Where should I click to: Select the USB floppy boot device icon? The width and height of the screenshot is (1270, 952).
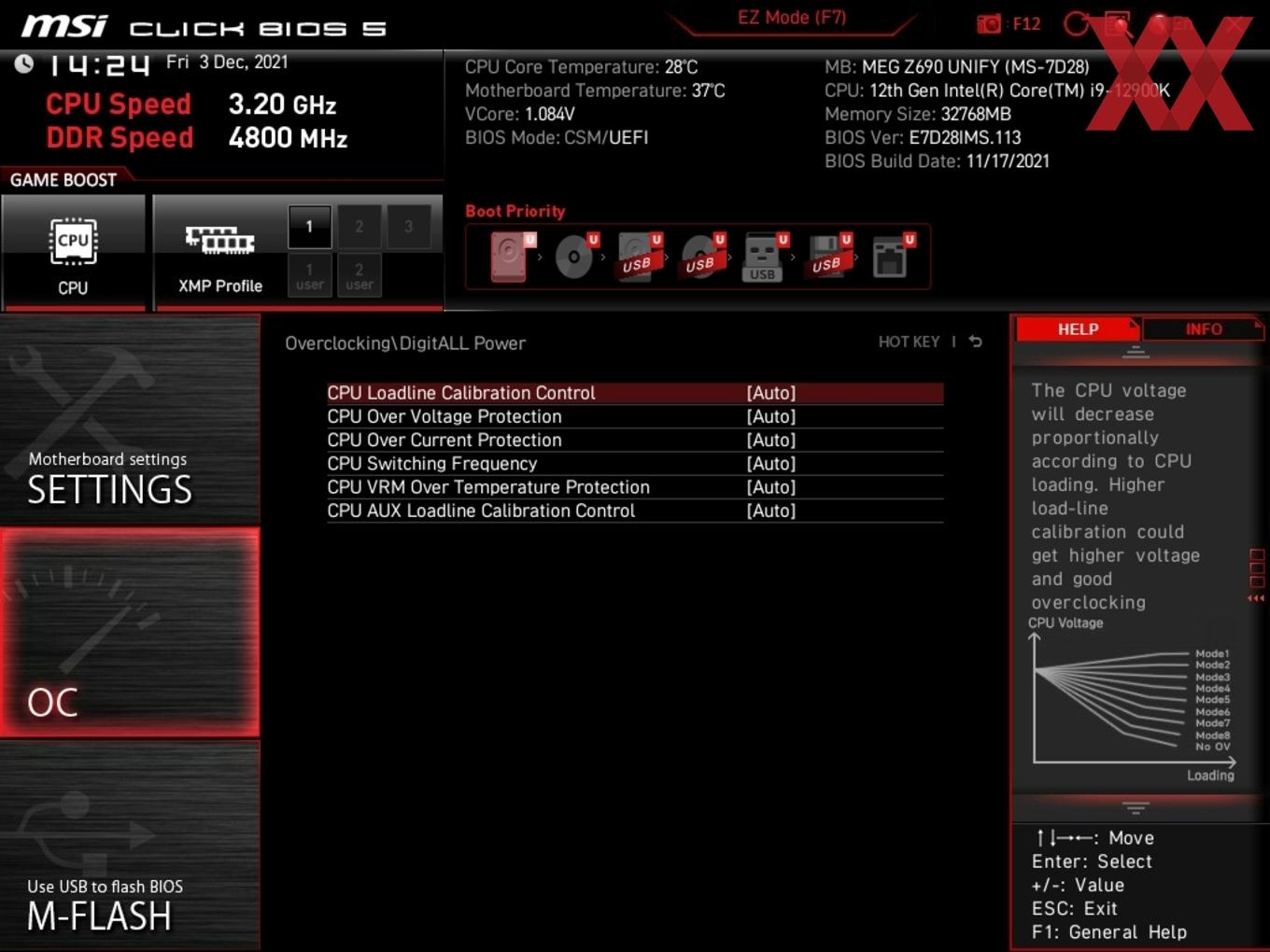[x=828, y=257]
